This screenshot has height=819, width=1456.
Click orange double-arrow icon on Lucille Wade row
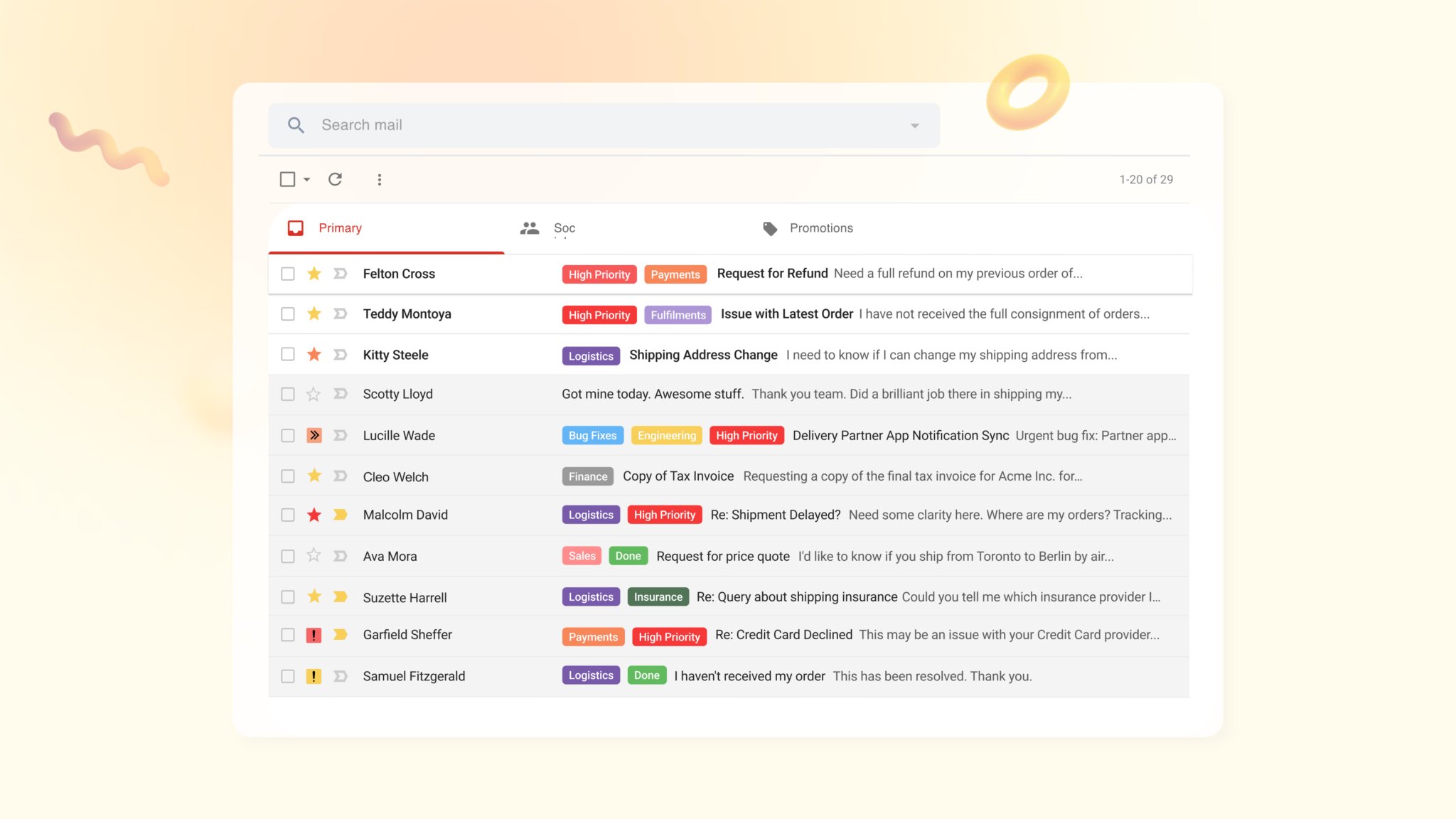(314, 435)
